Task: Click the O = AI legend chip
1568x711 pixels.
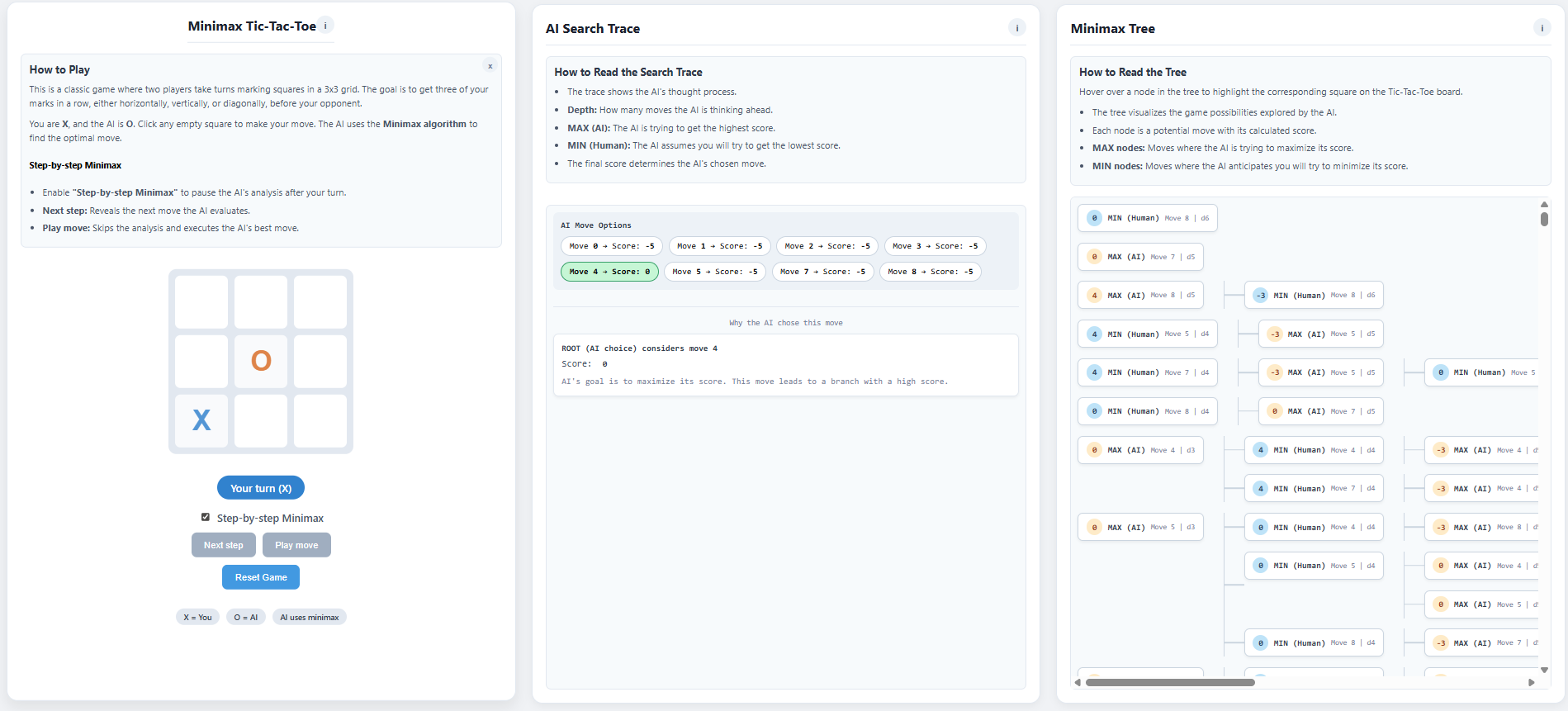Action: pyautogui.click(x=246, y=617)
